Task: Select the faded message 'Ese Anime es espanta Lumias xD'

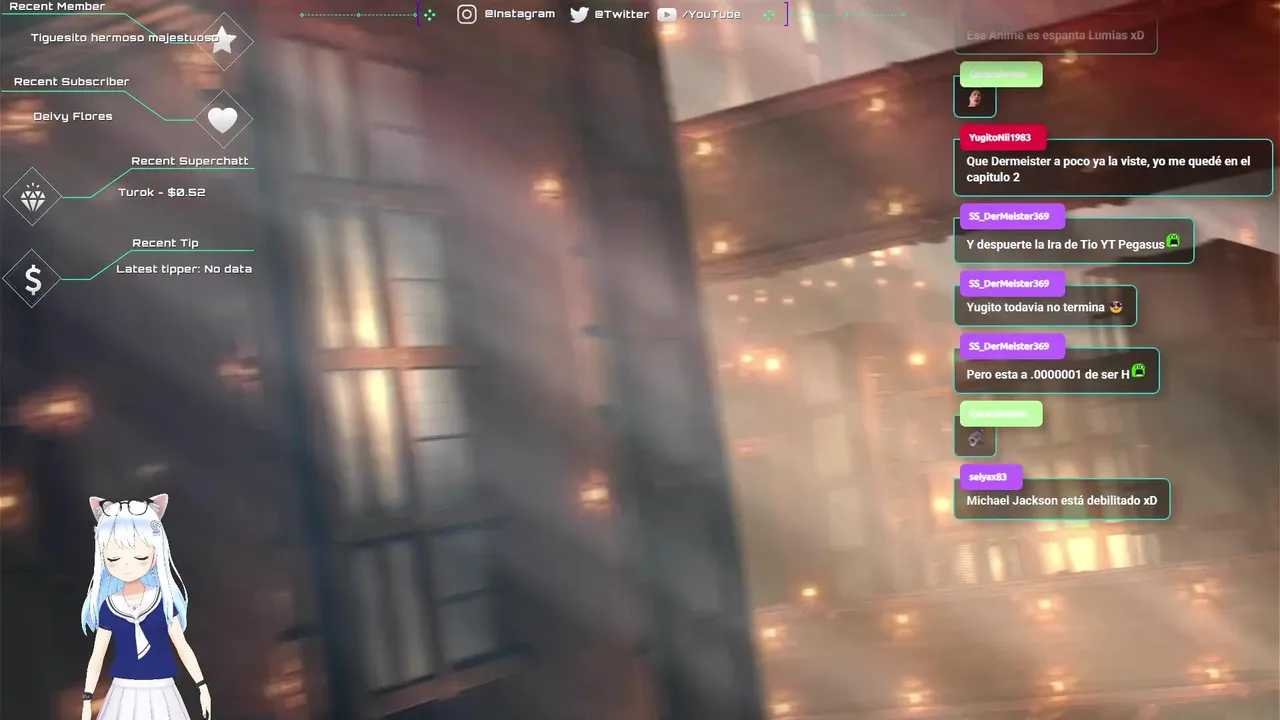Action: point(1055,36)
